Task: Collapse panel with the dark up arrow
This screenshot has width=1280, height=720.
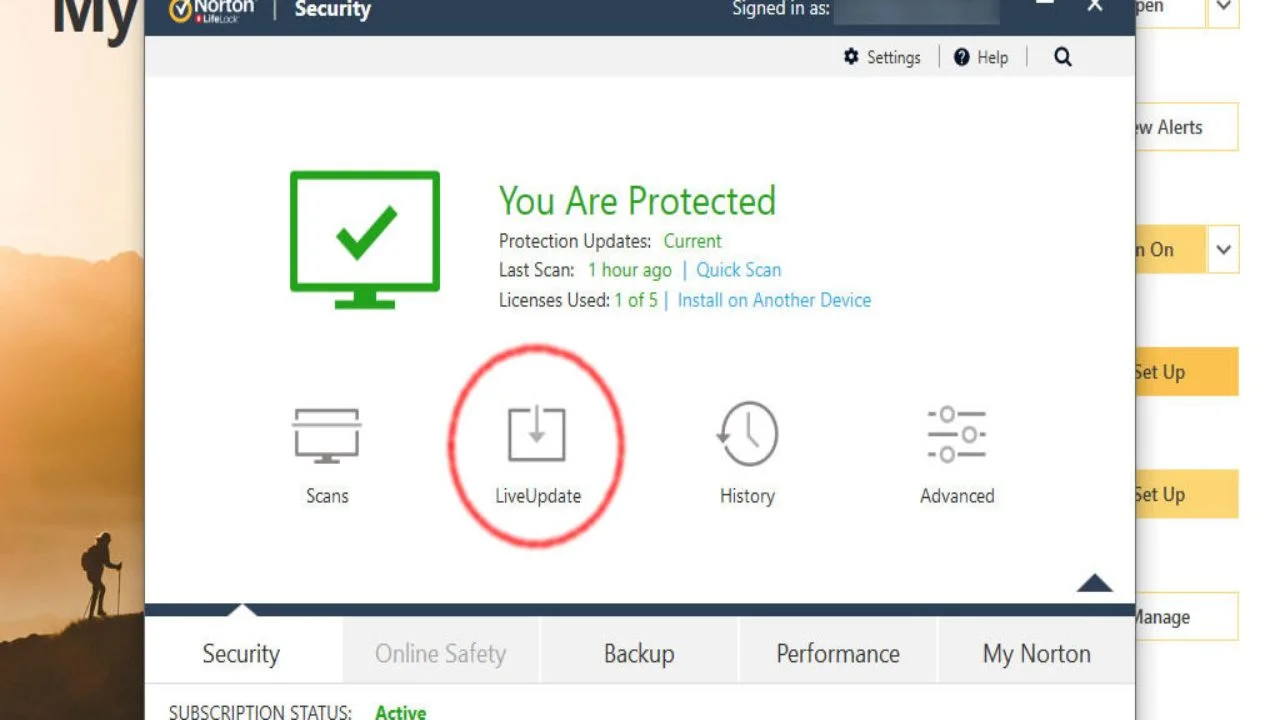Action: click(x=1094, y=583)
